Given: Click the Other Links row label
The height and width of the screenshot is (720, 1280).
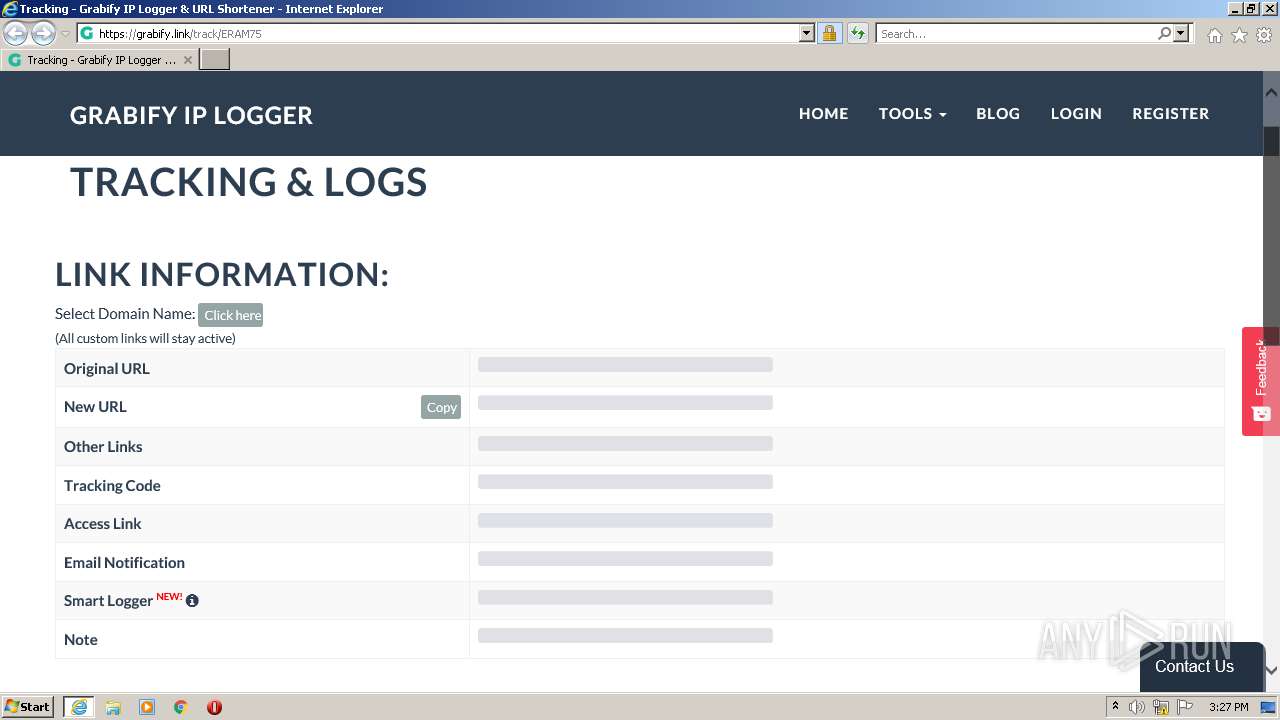Looking at the screenshot, I should click(103, 446).
